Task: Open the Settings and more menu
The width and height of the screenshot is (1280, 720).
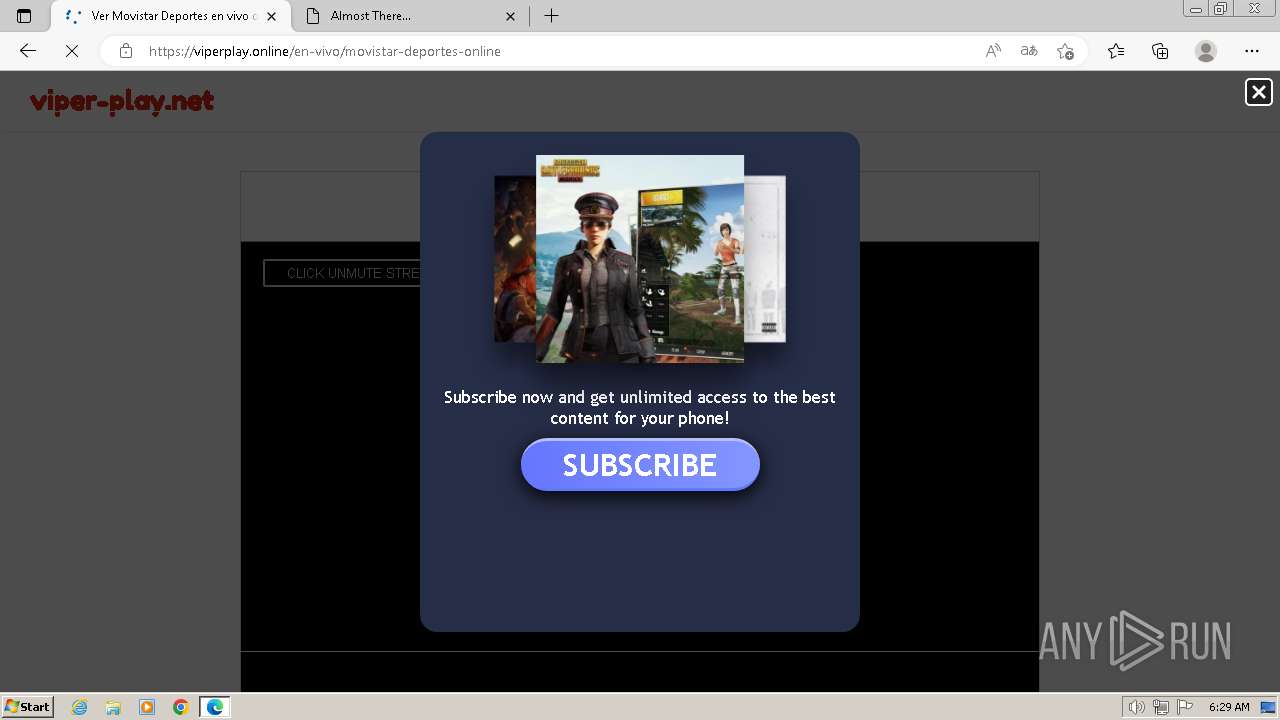Action: (x=1252, y=51)
